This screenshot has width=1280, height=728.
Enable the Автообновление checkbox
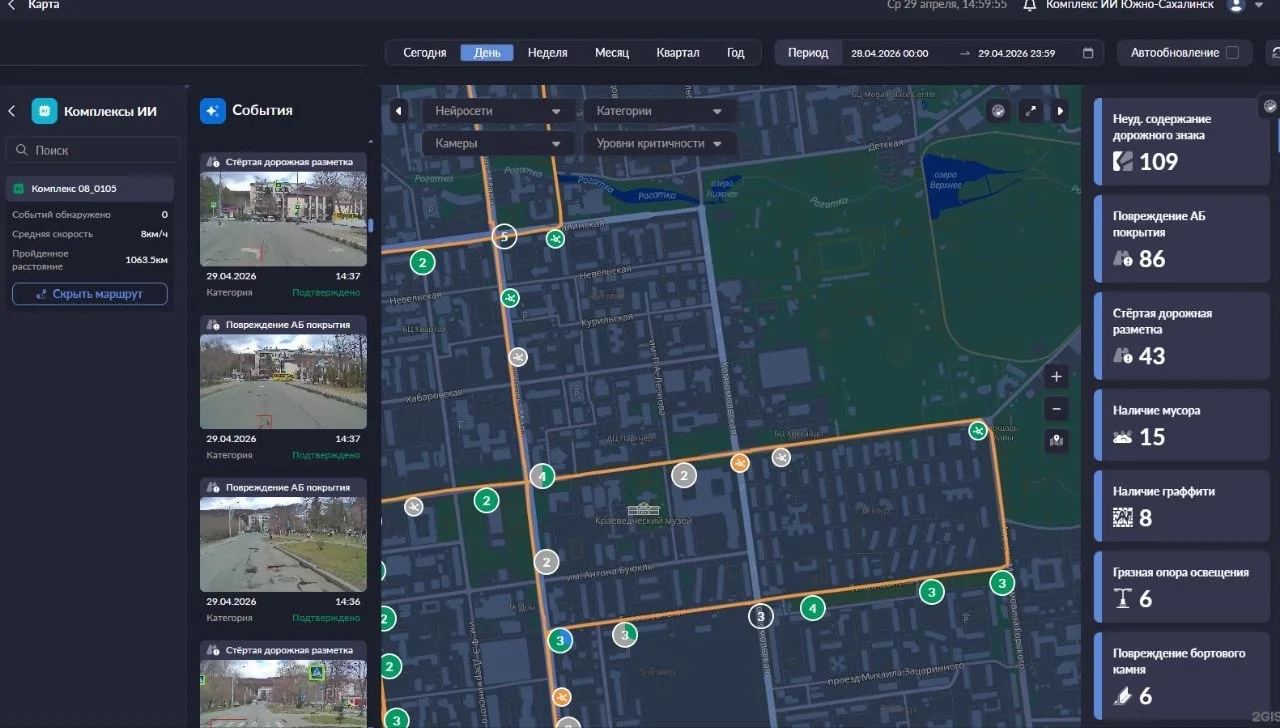click(1232, 53)
